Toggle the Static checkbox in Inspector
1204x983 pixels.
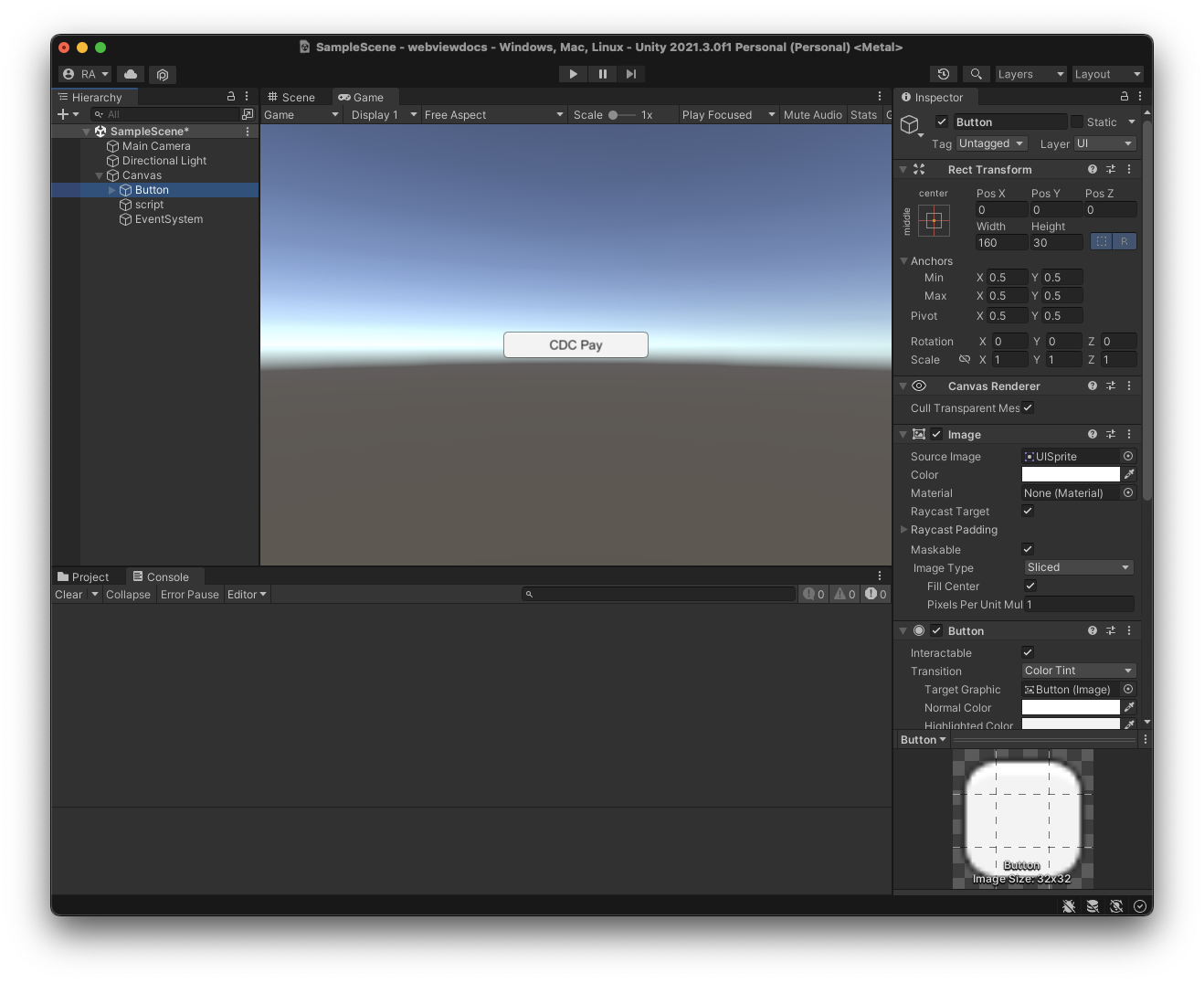click(x=1077, y=122)
